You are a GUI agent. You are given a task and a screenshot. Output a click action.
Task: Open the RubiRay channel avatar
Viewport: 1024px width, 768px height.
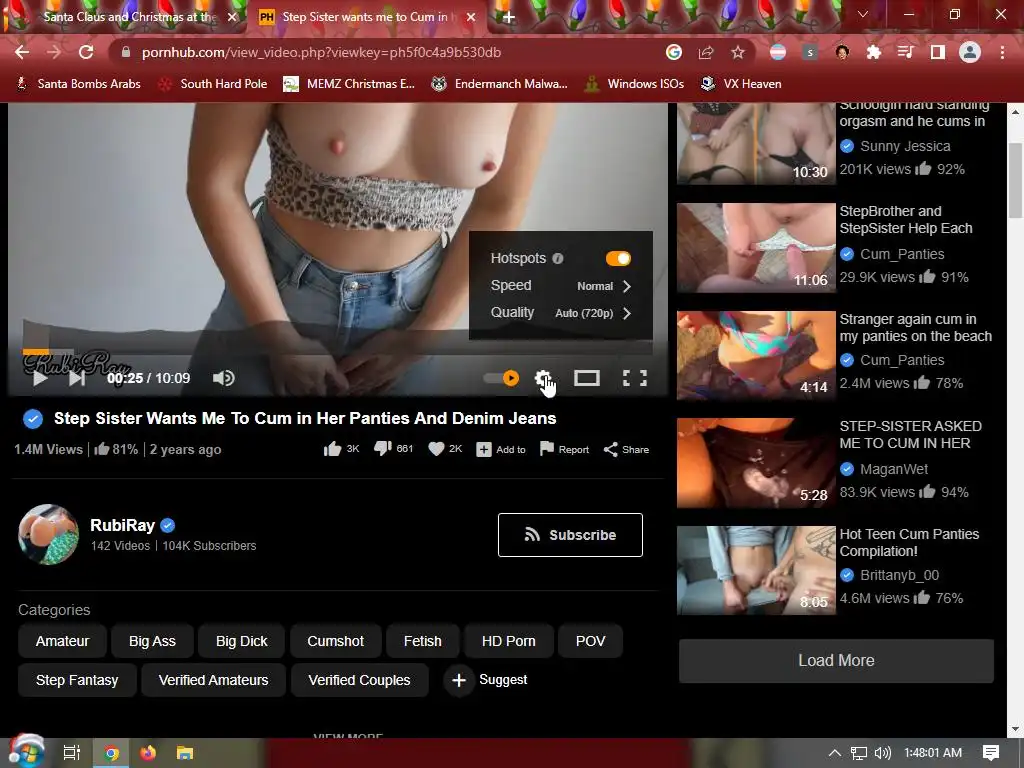click(48, 534)
